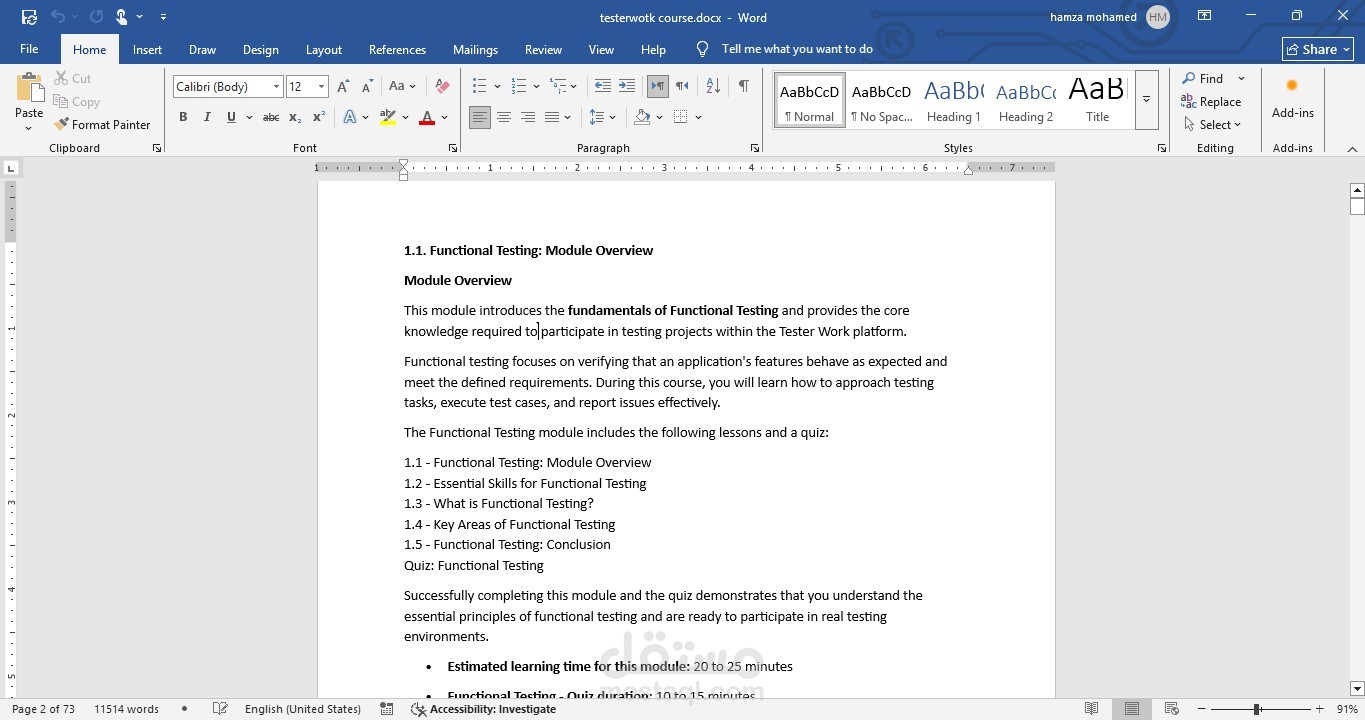Screen dimensions: 1365x720
Task: Justify the paragraph text
Action: pos(552,117)
